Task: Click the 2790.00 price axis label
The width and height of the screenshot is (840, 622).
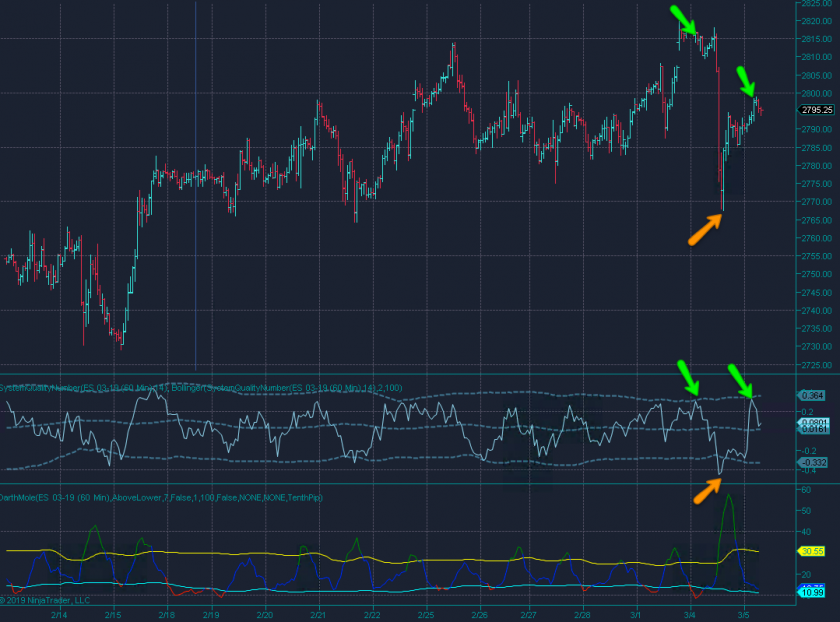Action: 817,129
